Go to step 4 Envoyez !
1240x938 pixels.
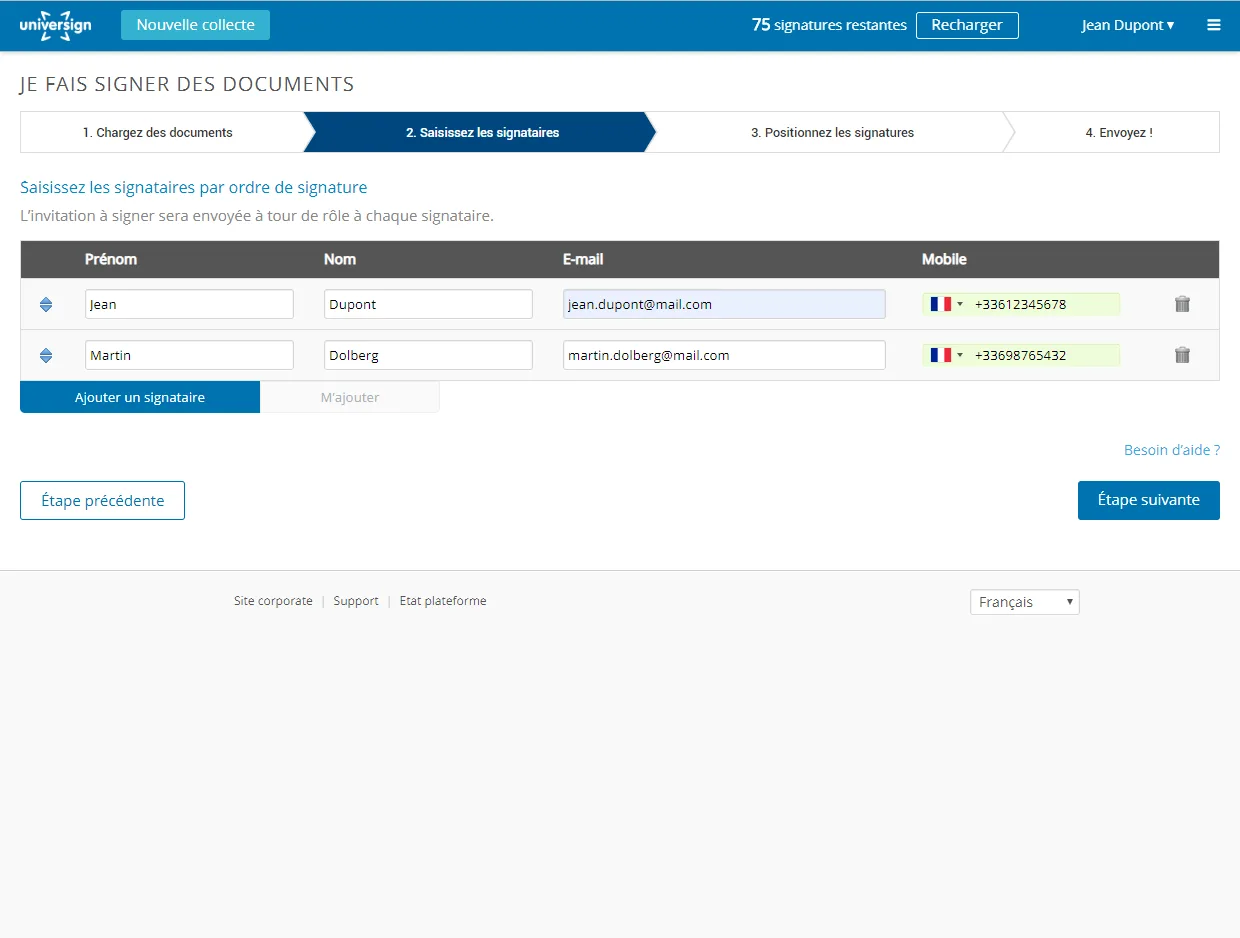[x=1118, y=132]
